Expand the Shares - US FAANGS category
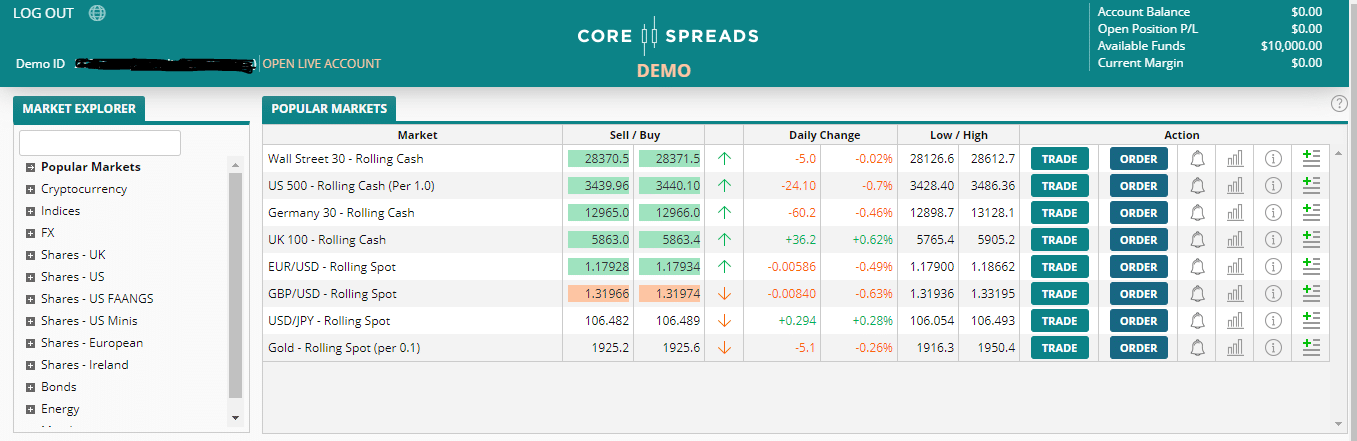This screenshot has width=1357, height=441. pos(31,299)
